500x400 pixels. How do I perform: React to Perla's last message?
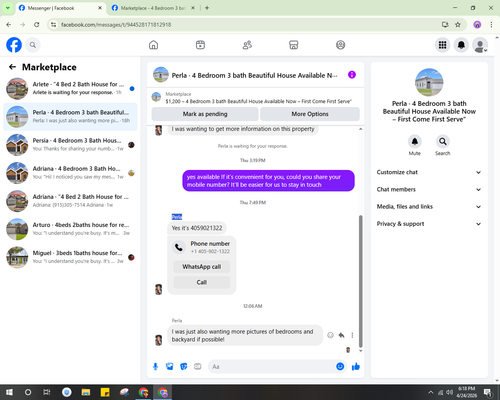pos(330,335)
